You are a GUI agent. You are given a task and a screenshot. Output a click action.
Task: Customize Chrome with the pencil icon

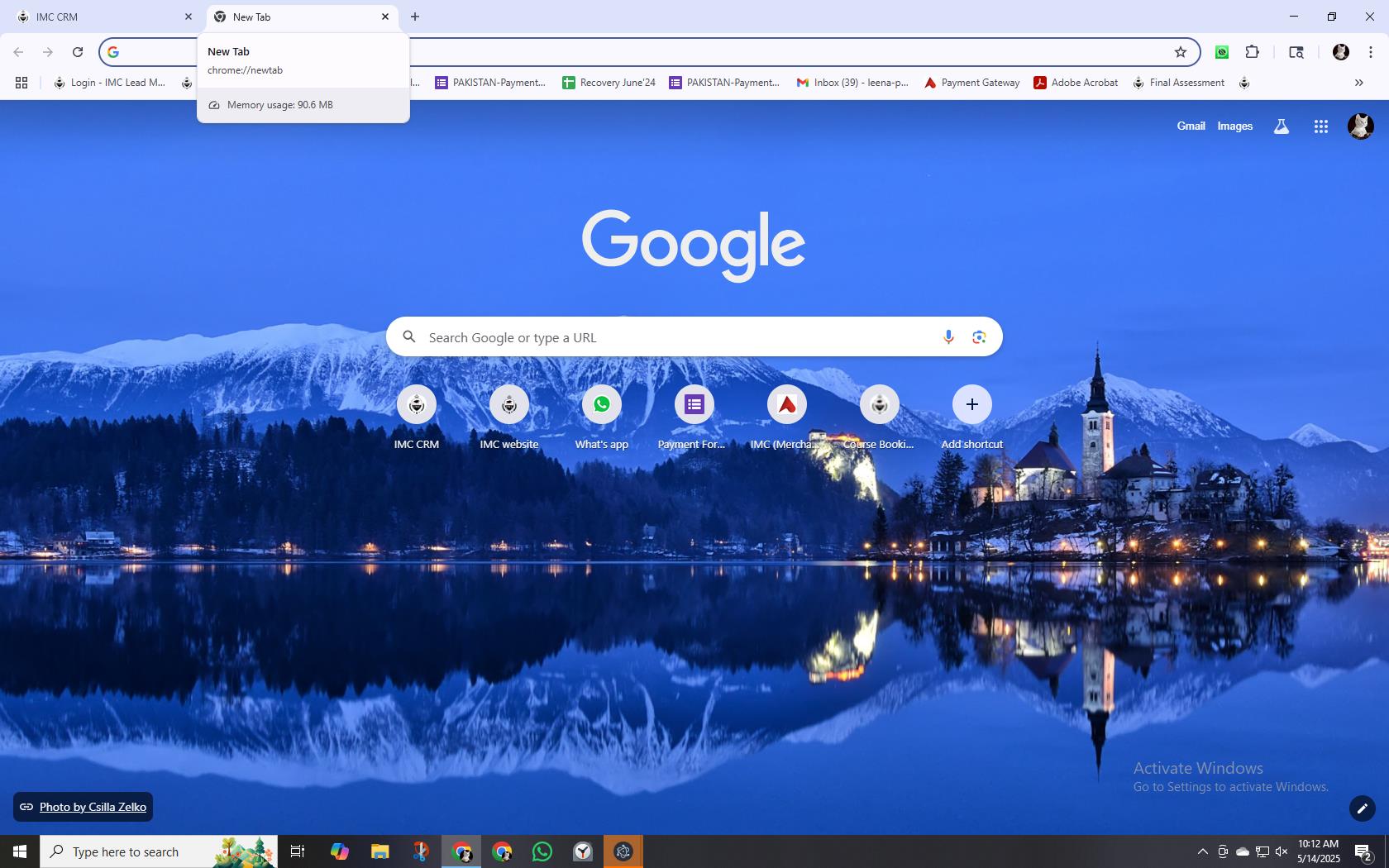tap(1363, 808)
